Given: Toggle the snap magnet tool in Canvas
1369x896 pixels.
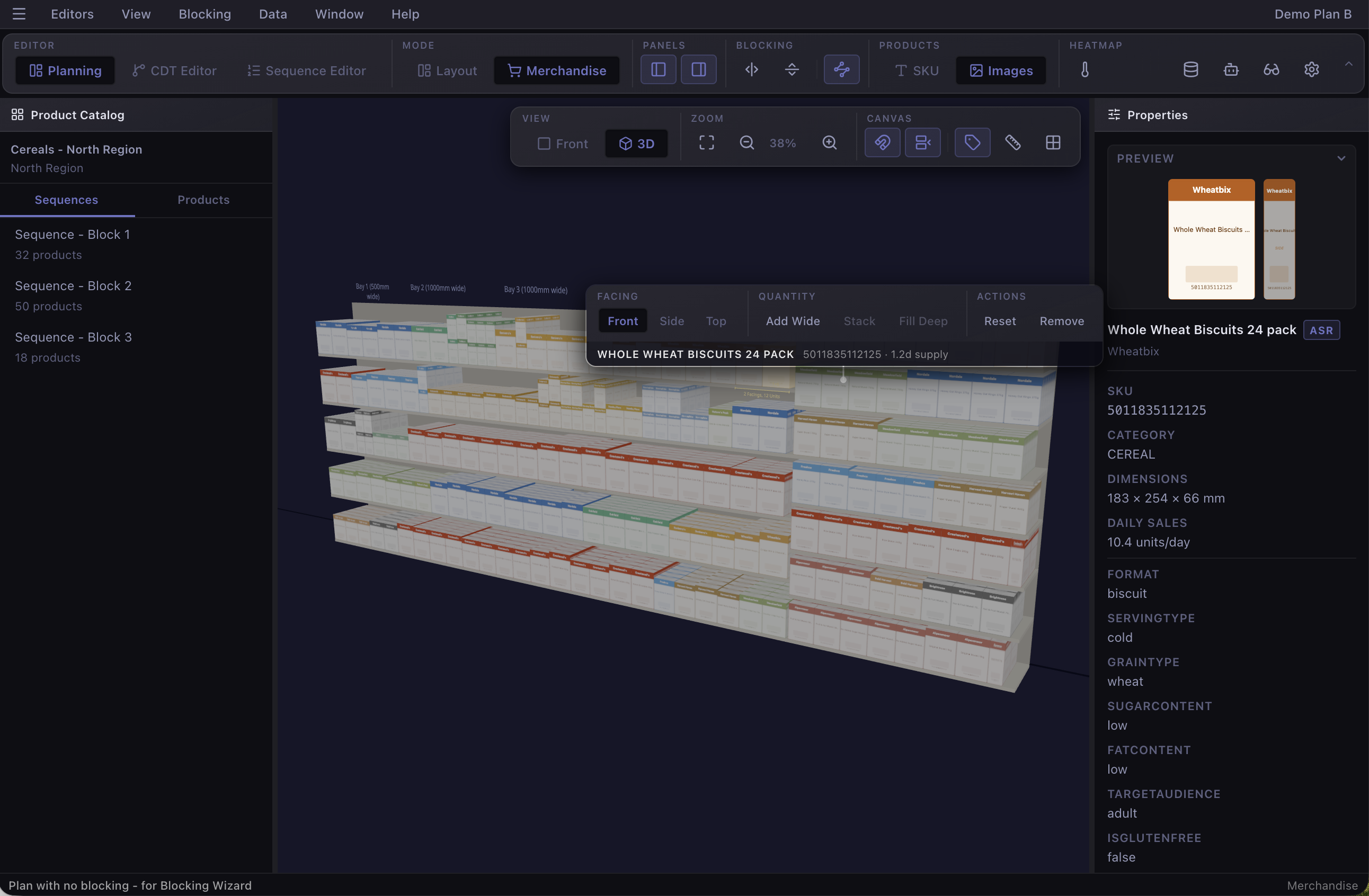Looking at the screenshot, I should click(x=882, y=142).
